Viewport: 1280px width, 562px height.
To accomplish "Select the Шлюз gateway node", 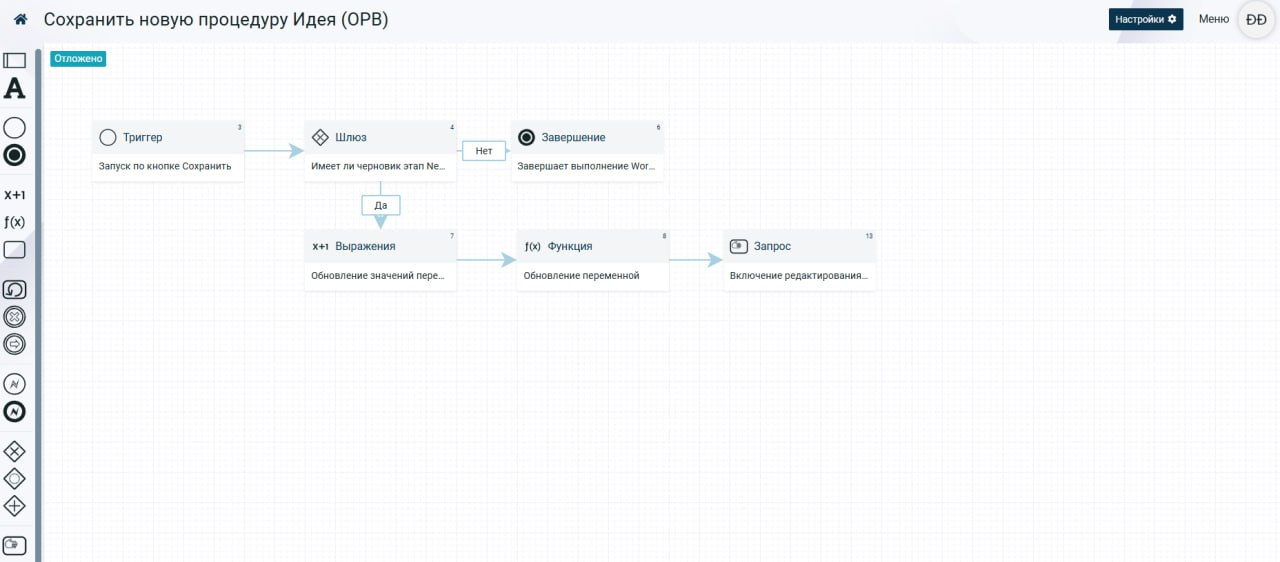I will pos(380,151).
